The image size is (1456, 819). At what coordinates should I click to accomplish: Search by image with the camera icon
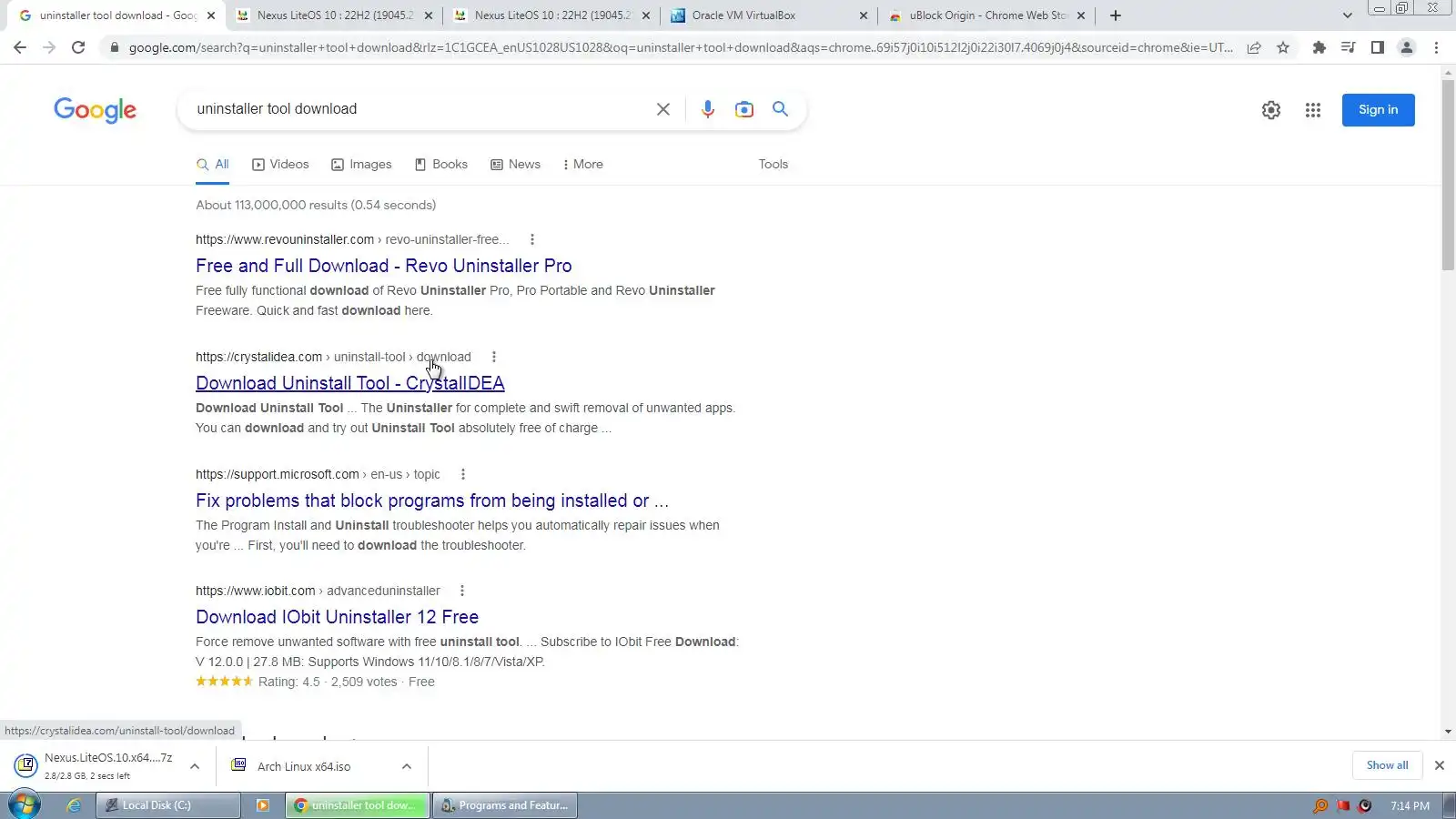coord(744,109)
